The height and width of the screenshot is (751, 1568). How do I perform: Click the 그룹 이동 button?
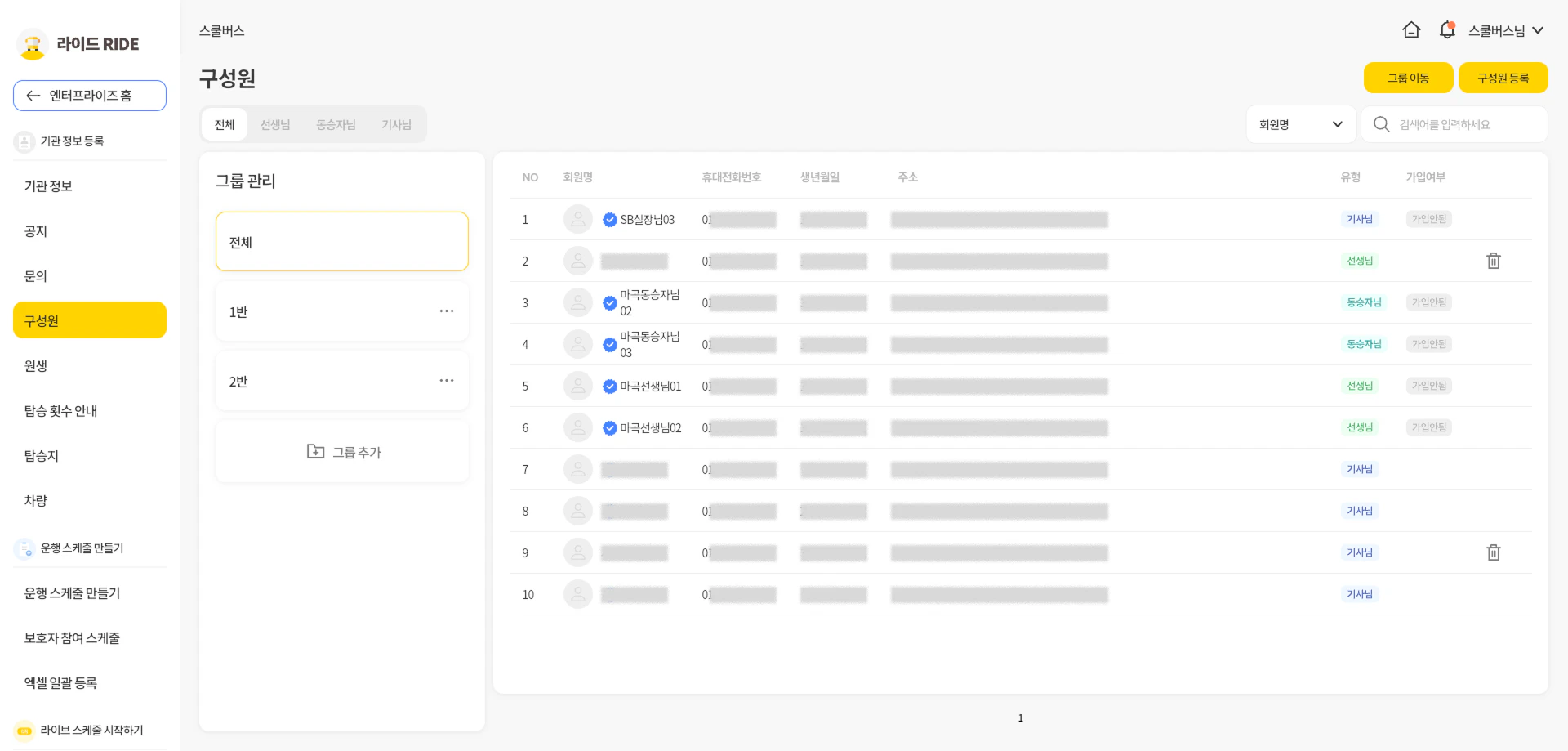(1408, 78)
